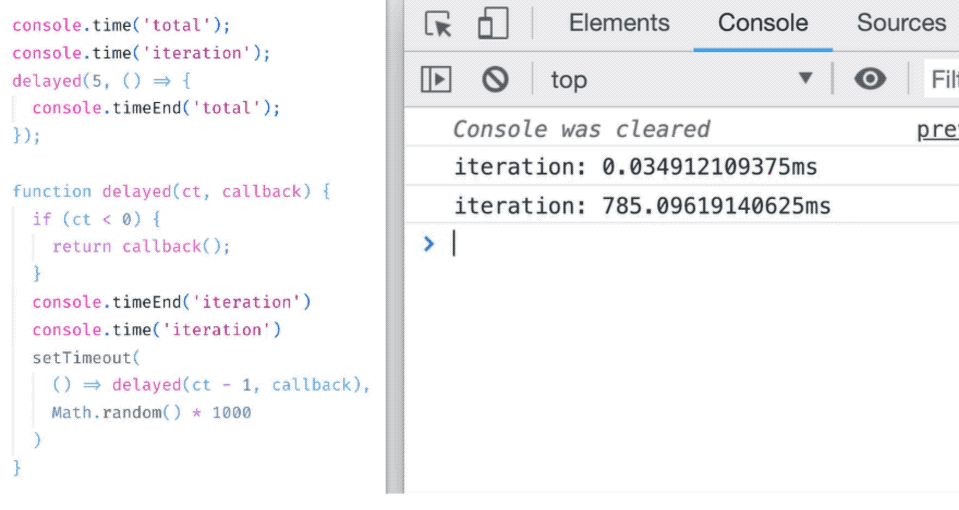Clear the console with the ban icon

pos(495,79)
